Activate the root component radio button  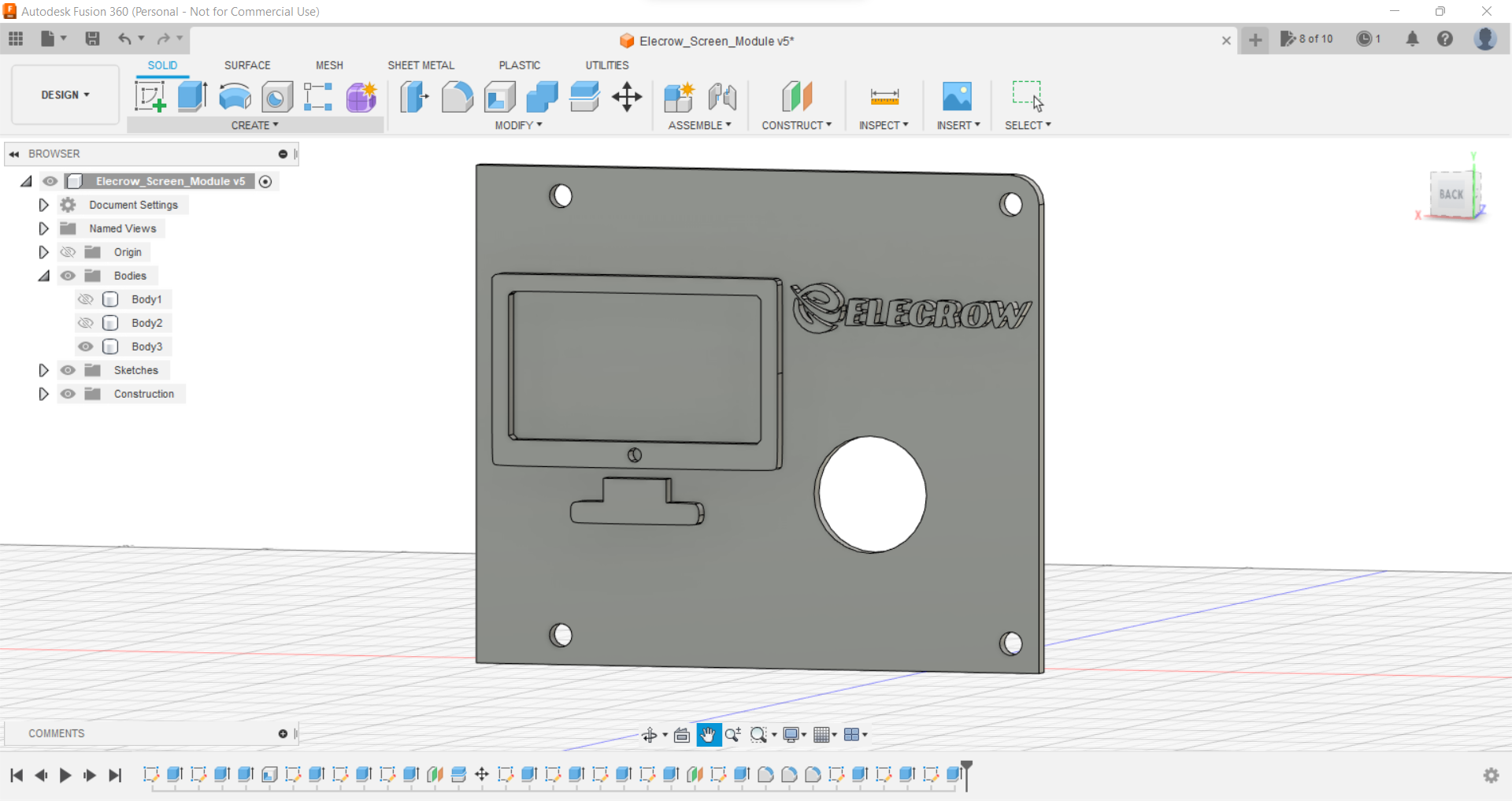click(265, 181)
